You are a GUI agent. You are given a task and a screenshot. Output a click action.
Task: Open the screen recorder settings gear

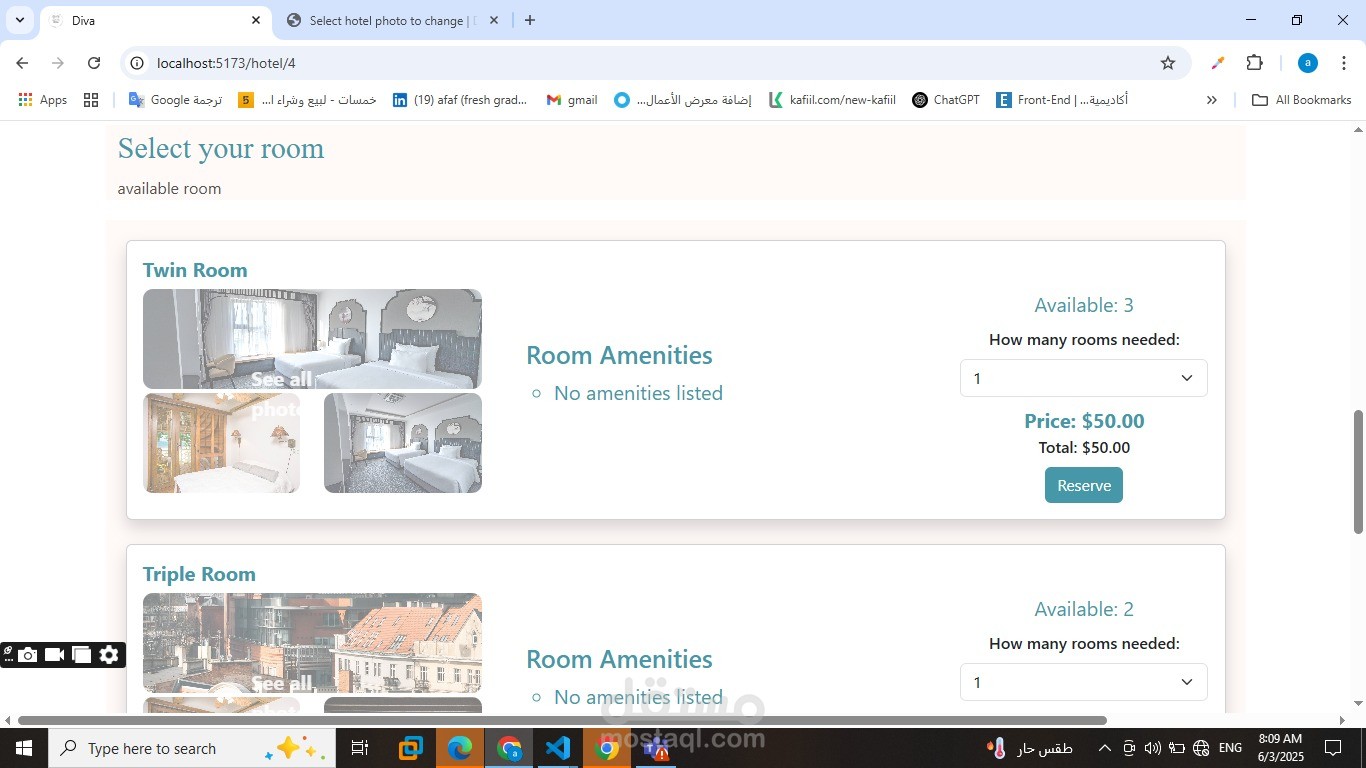tap(109, 655)
